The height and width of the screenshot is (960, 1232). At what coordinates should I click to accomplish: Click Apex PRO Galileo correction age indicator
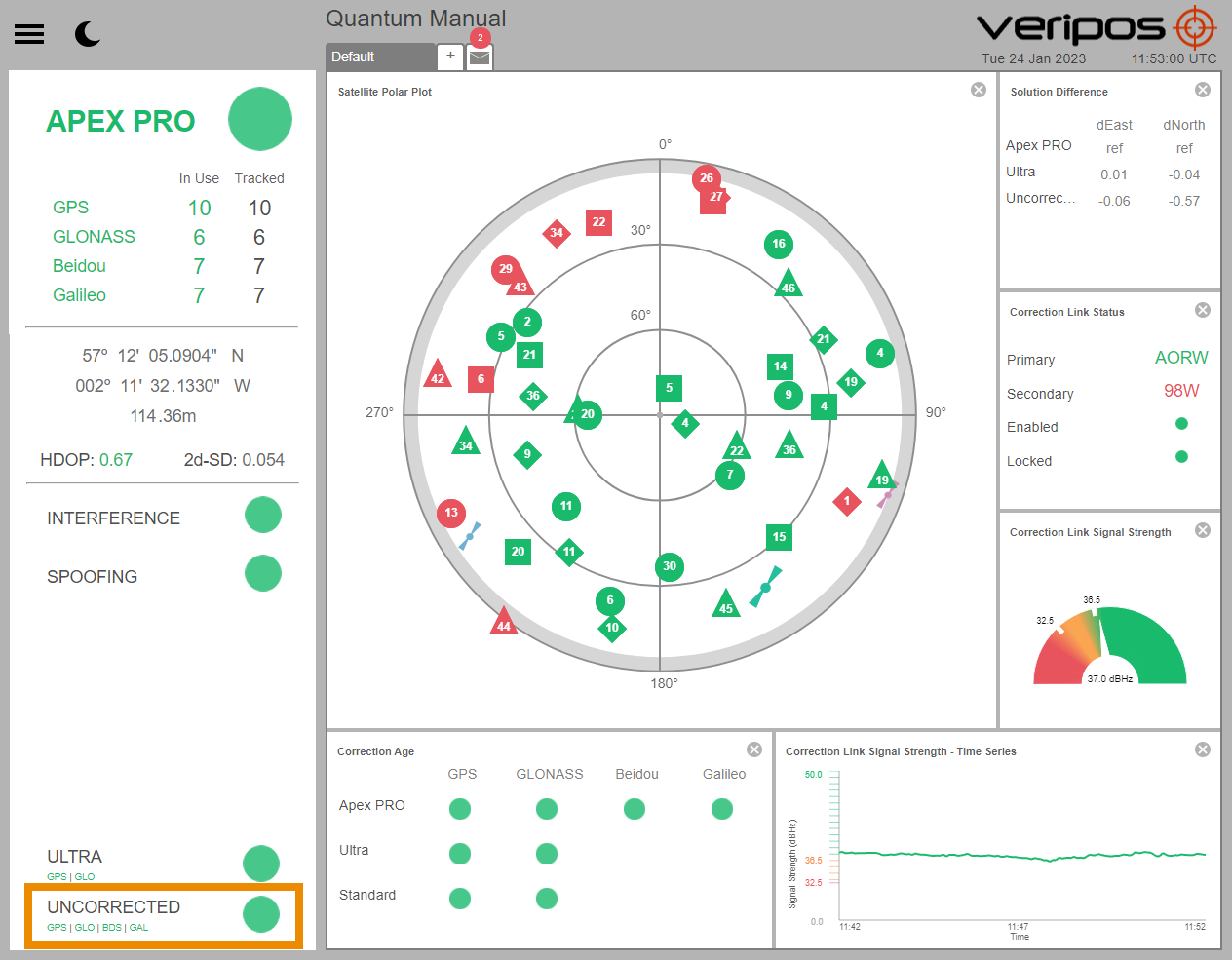click(722, 809)
